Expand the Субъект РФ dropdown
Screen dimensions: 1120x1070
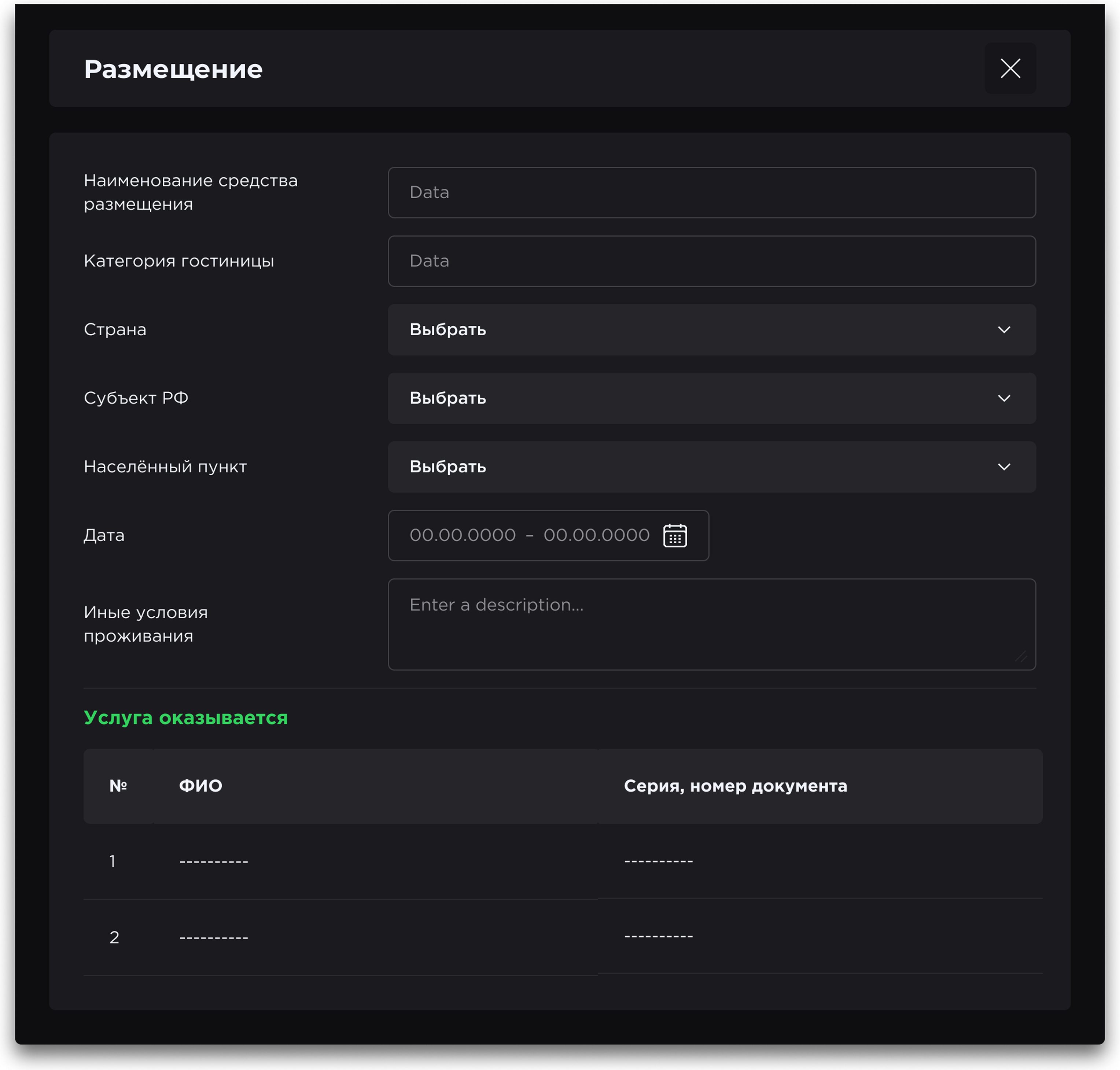685,398
